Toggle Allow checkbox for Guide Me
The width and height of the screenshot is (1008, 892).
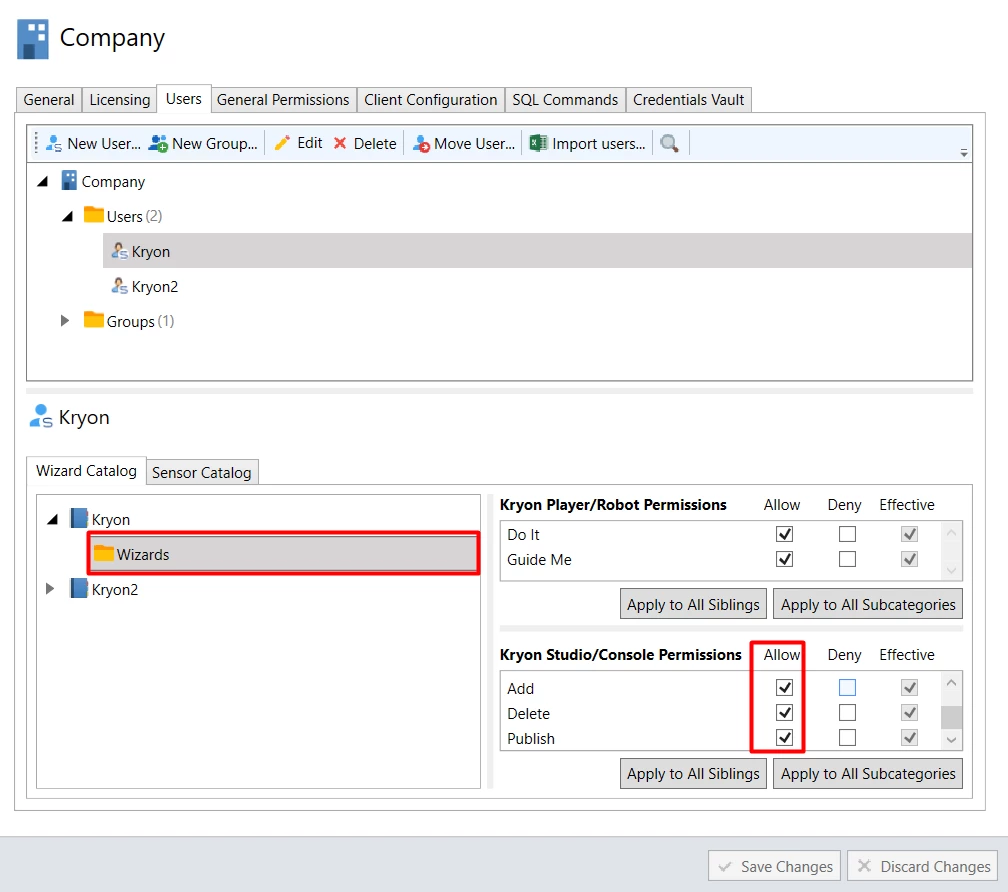point(784,559)
